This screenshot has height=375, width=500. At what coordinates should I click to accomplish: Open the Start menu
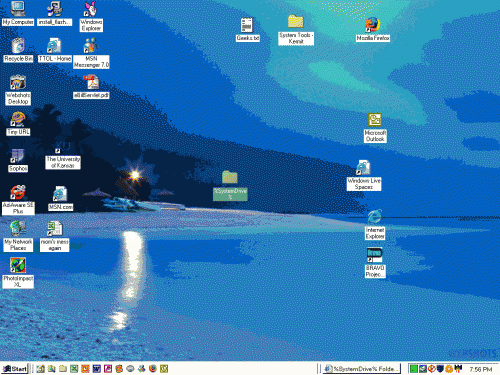(x=15, y=369)
